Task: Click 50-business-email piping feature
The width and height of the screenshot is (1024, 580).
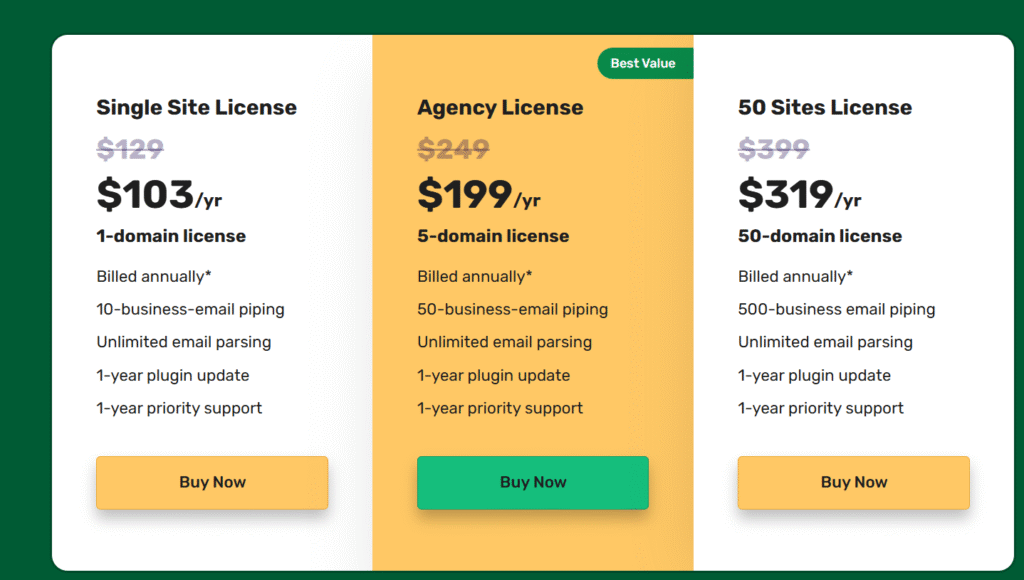Action: (513, 310)
